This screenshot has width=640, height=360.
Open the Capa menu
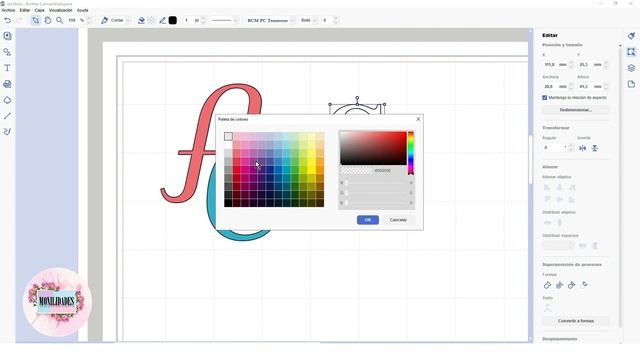tap(40, 10)
